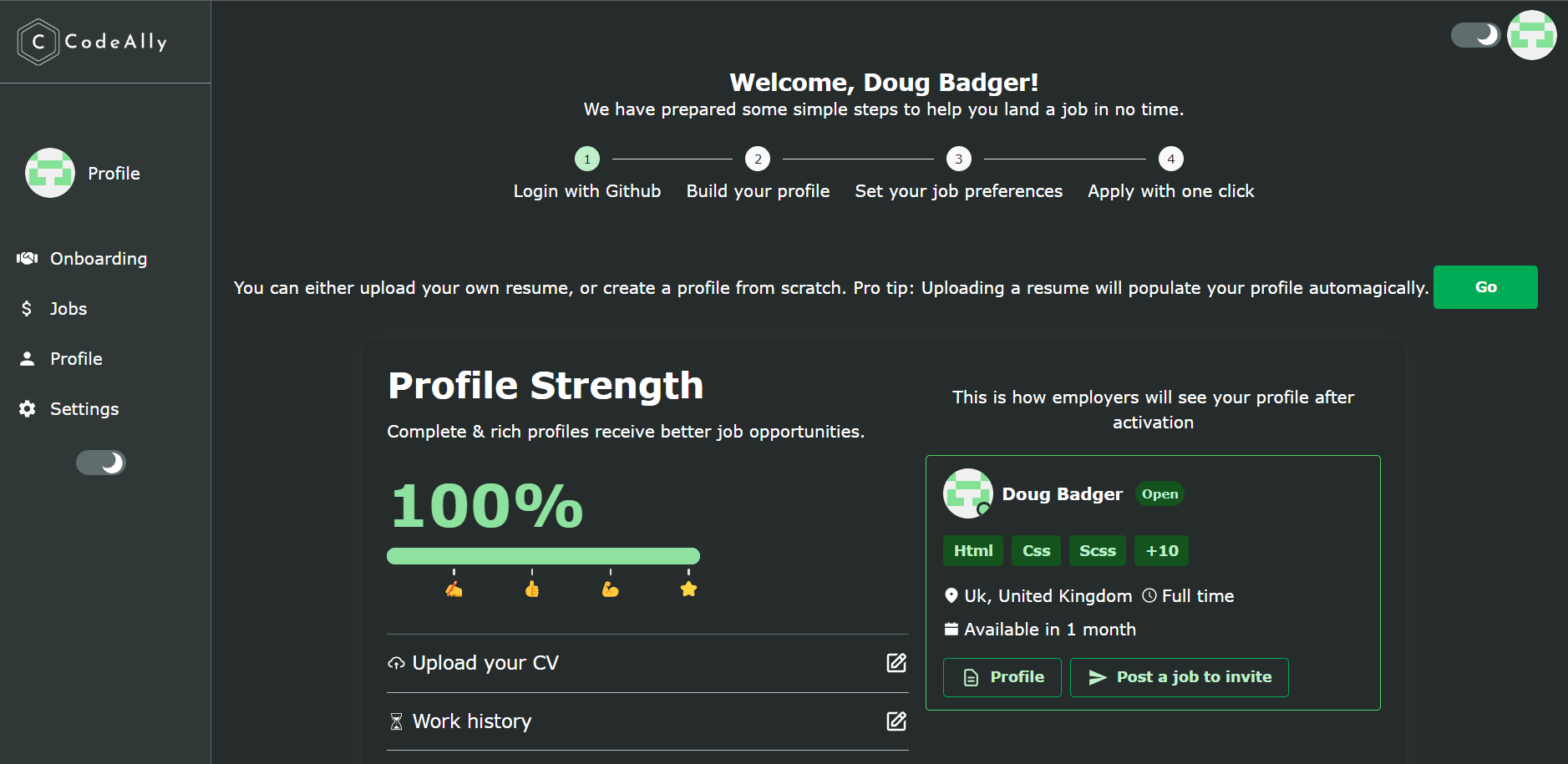
Task: Toggle the dark mode switch at top right
Action: click(x=1476, y=35)
